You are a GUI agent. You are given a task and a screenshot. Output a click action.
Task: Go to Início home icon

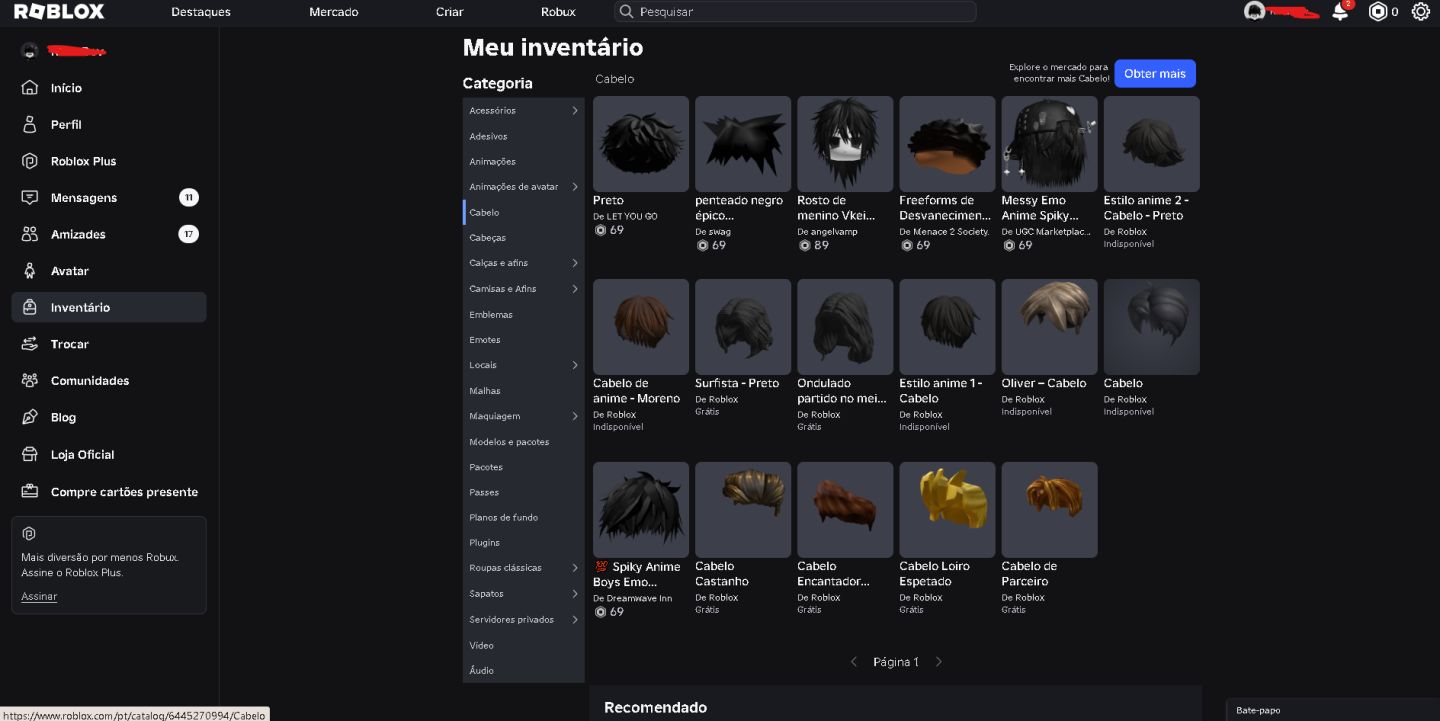pyautogui.click(x=30, y=88)
